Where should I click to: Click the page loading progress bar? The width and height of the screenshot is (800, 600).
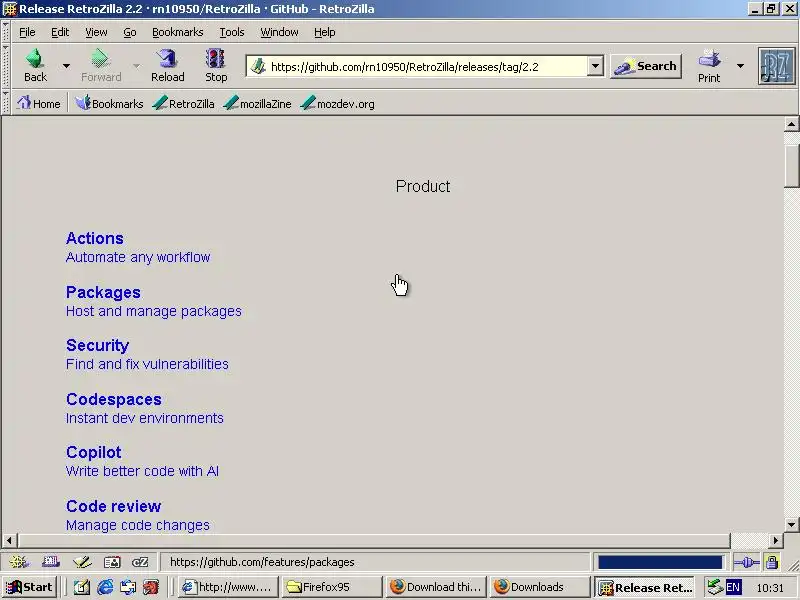[661, 562]
